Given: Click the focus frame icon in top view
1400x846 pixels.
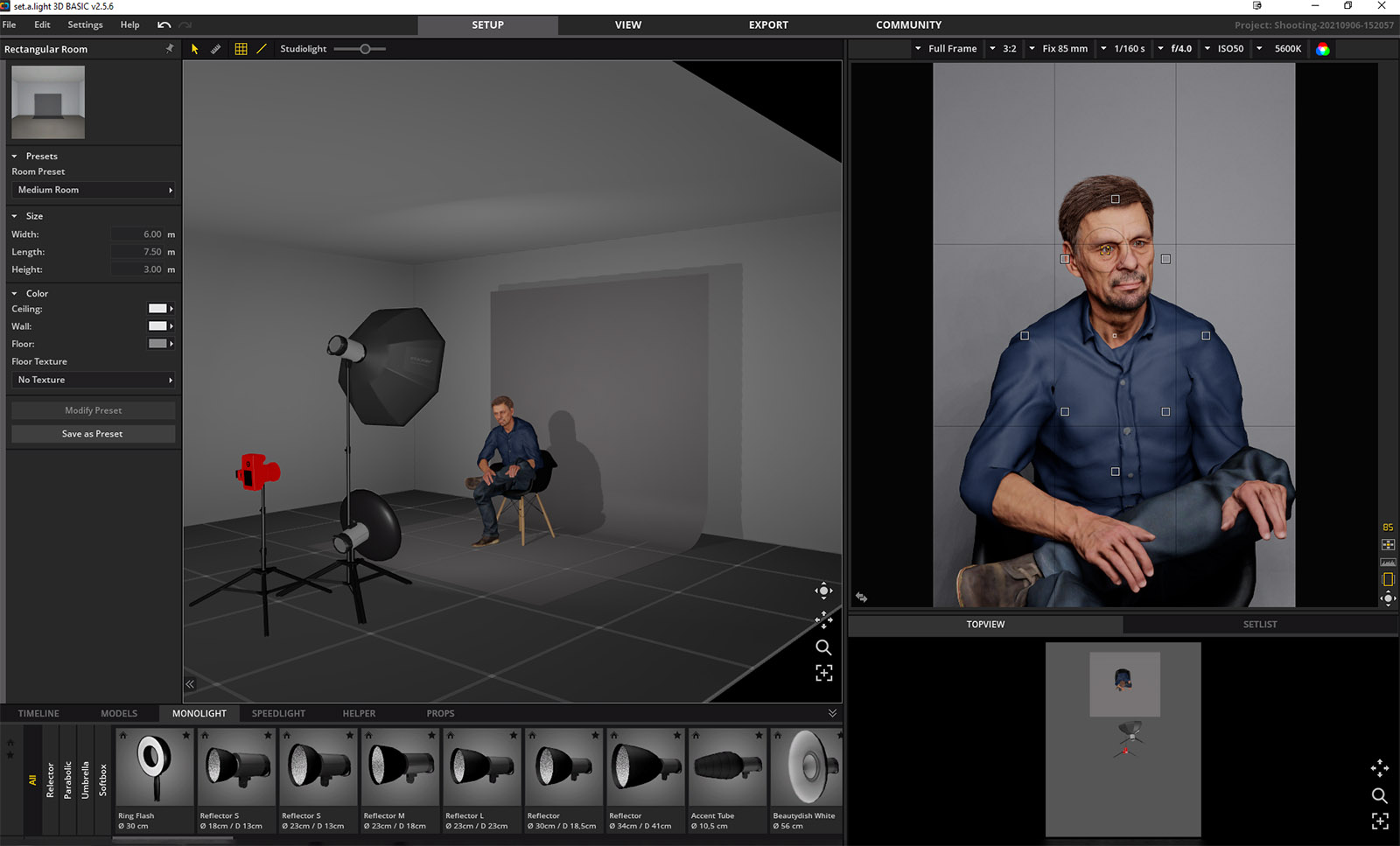Looking at the screenshot, I should tap(1380, 821).
